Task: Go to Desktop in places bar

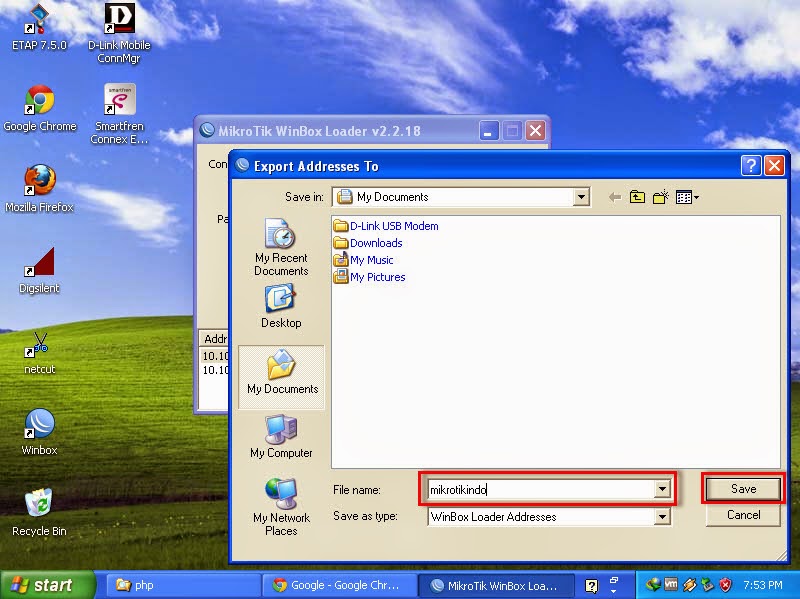Action: (x=281, y=307)
